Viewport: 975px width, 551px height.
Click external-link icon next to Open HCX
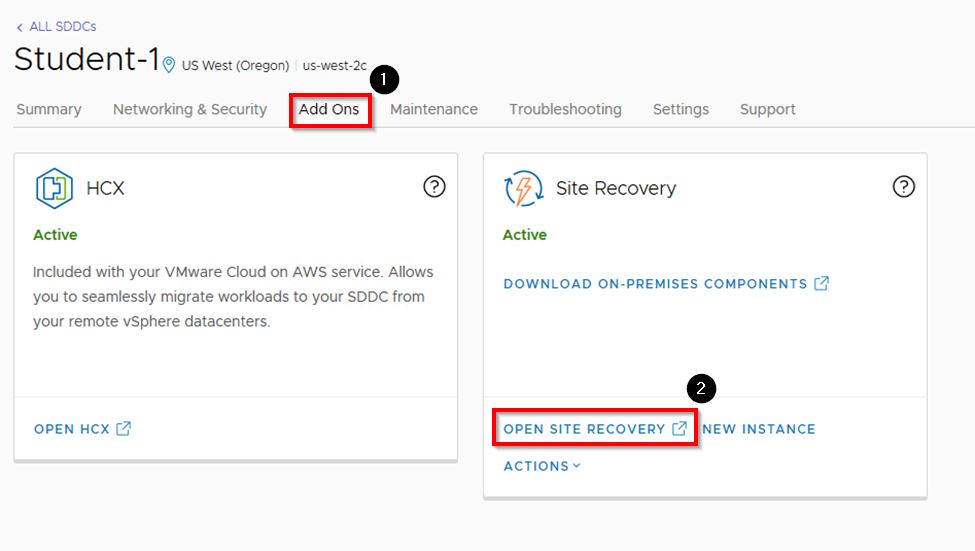coord(123,429)
